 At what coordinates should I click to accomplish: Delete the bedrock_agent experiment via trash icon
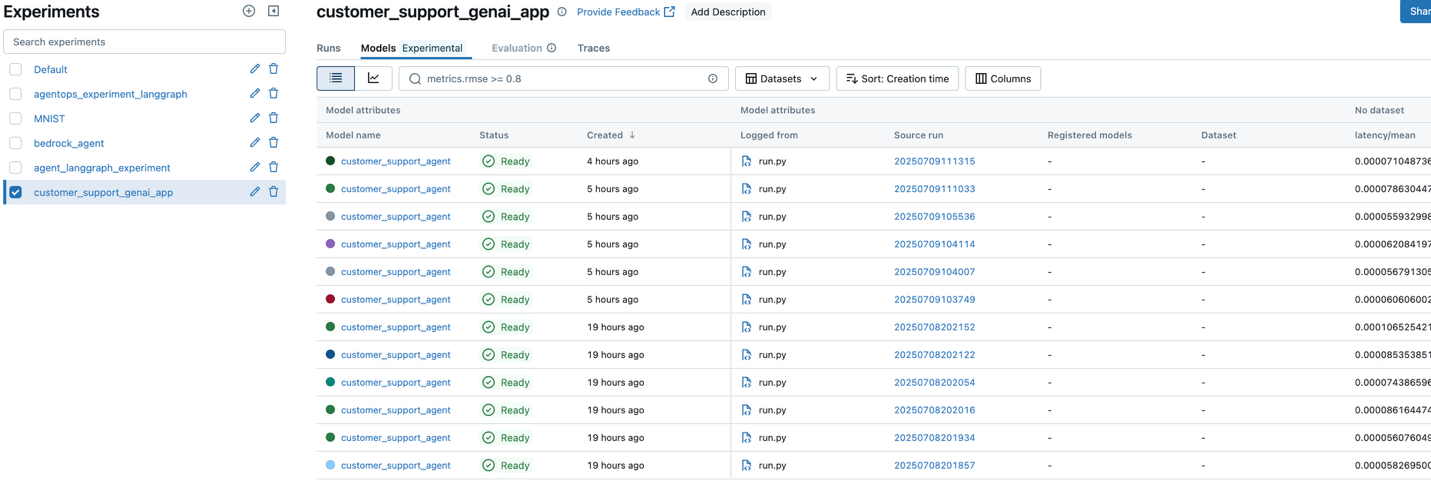tap(273, 143)
